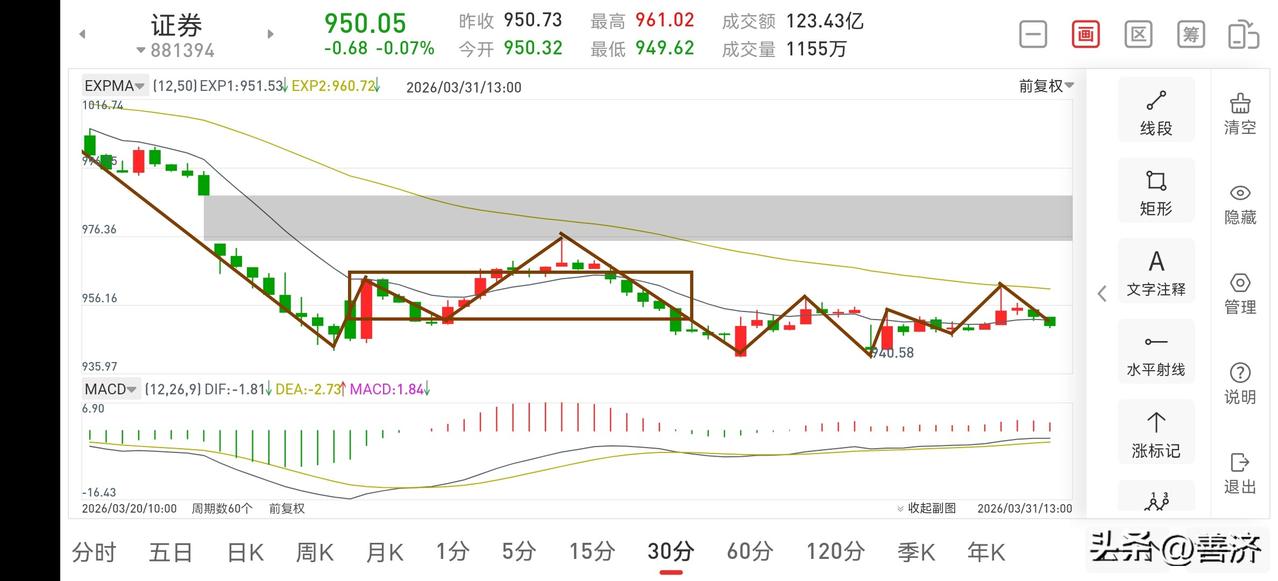Select the 线段 line segment drawing tool
The width and height of the screenshot is (1278, 581).
tap(1155, 109)
